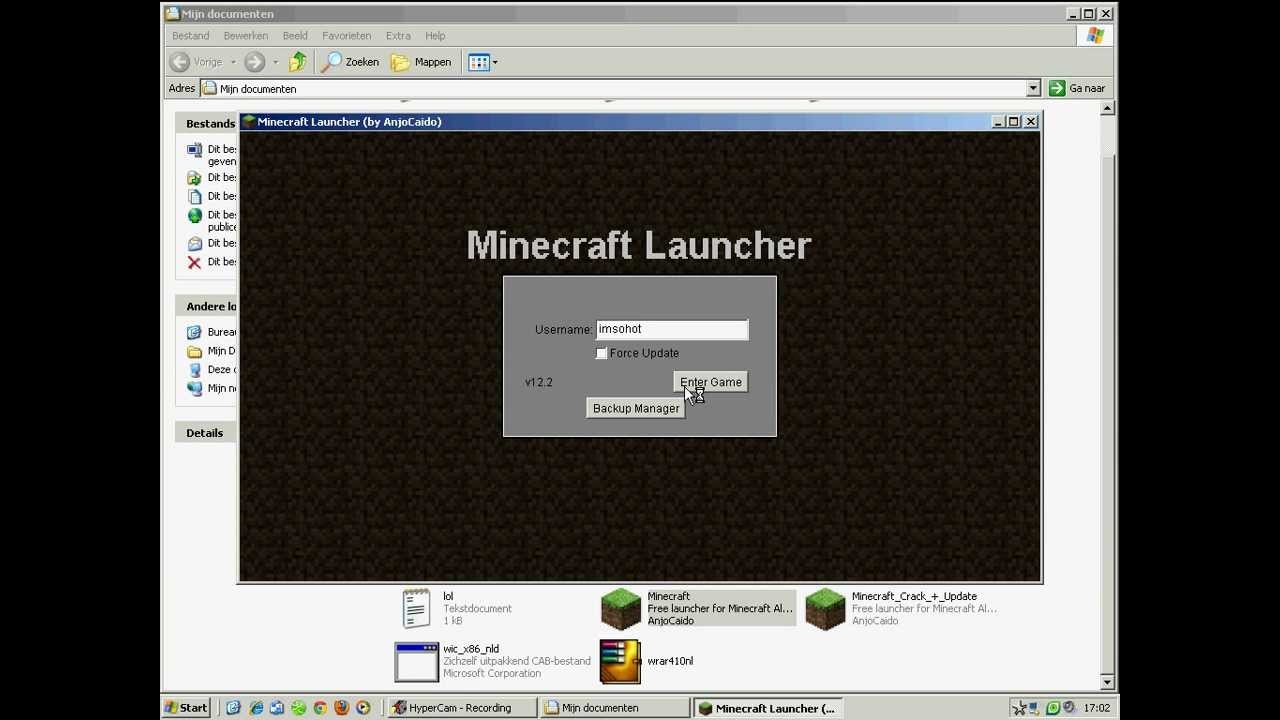The image size is (1280, 720).
Task: Expand the Details sidebar panel
Action: [206, 433]
